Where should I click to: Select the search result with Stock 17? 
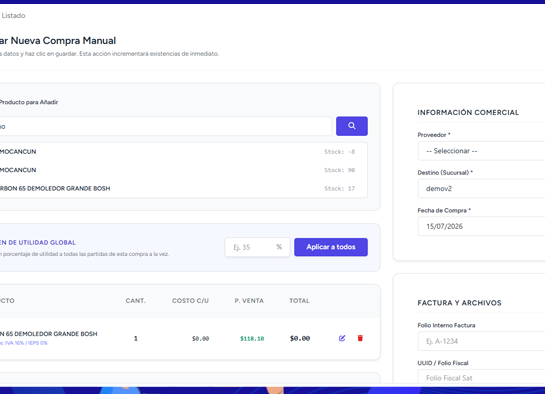tap(184, 189)
